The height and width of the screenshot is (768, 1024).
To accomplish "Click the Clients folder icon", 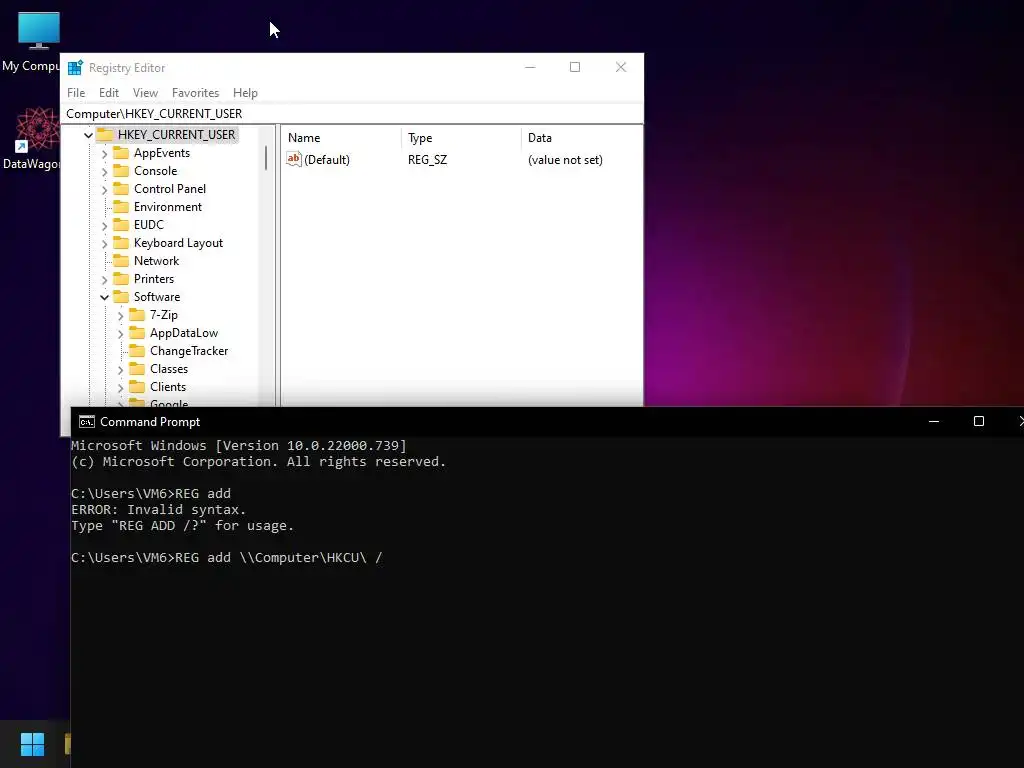I will pyautogui.click(x=137, y=387).
